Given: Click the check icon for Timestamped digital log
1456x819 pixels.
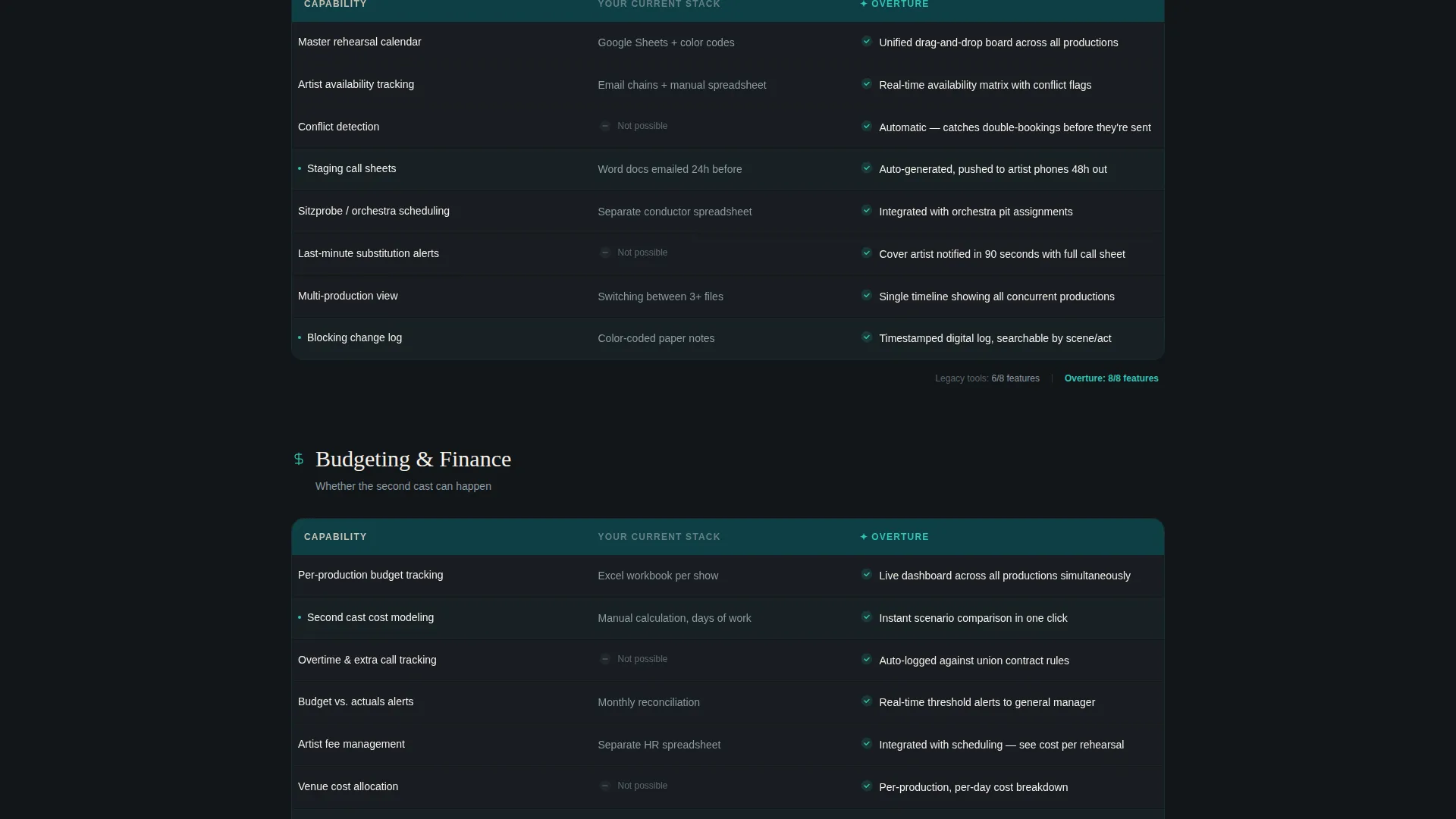Looking at the screenshot, I should [x=866, y=337].
